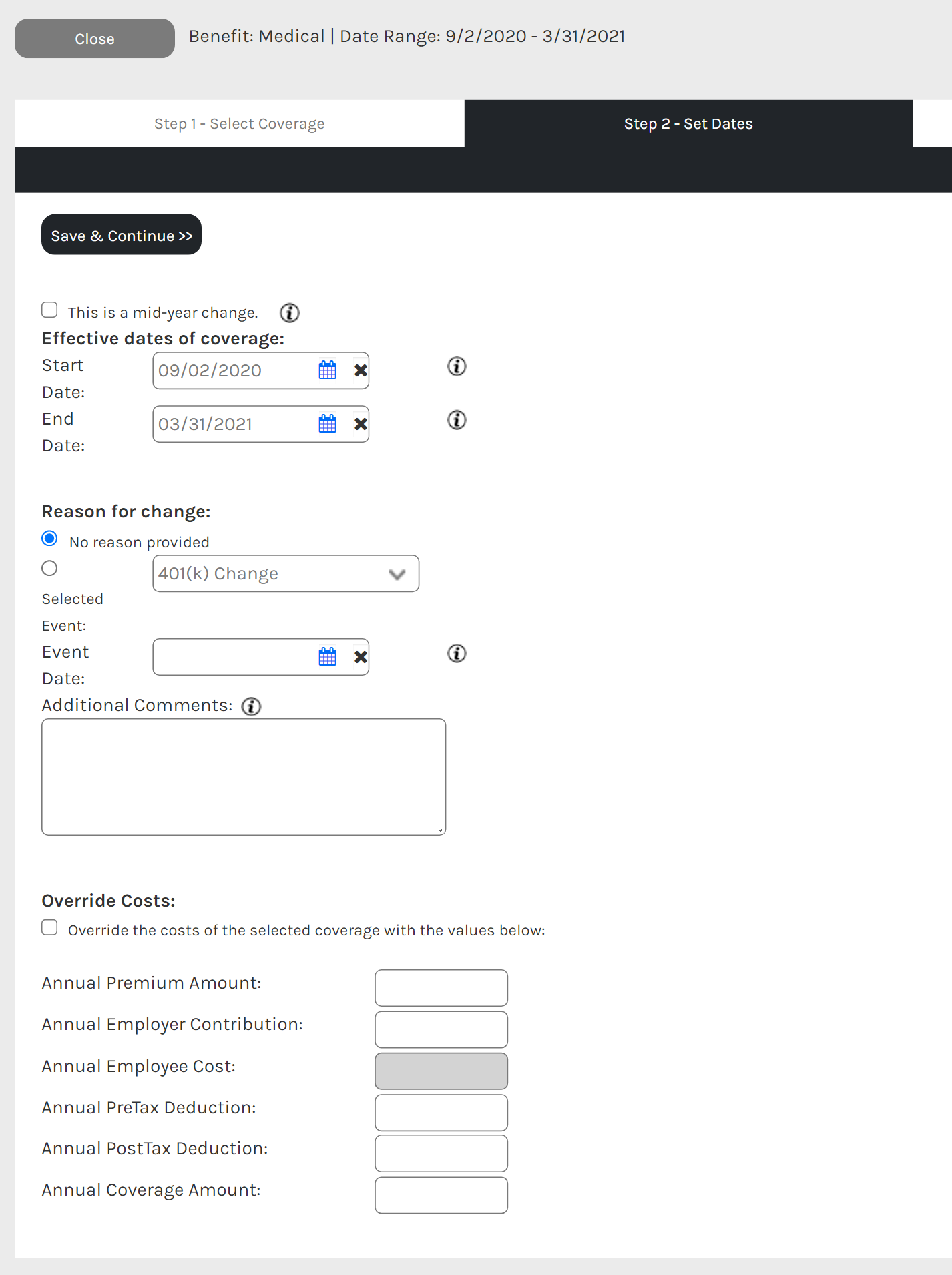952x1275 pixels.
Task: Select the 'Selected Event' radio button
Action: point(49,568)
